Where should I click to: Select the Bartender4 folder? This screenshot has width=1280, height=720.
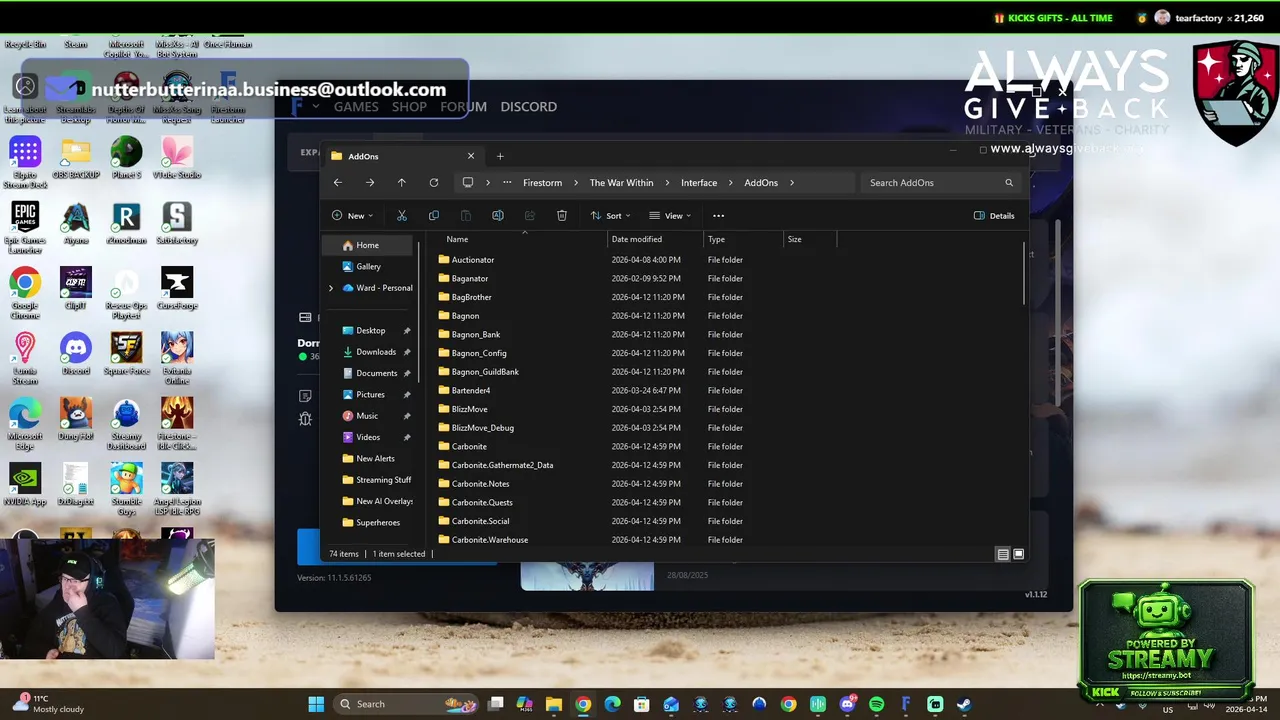tap(470, 391)
